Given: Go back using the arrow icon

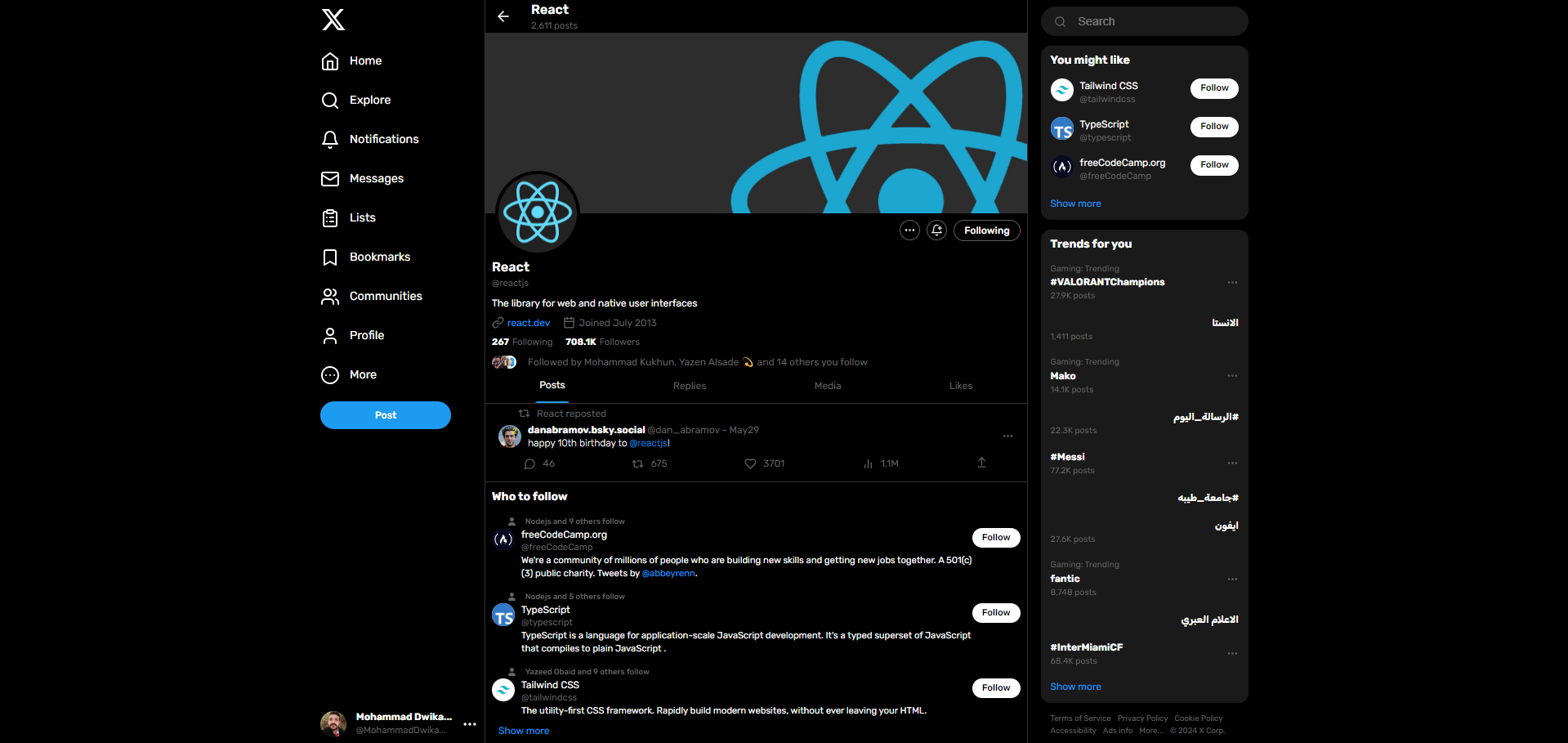Looking at the screenshot, I should click(x=503, y=16).
